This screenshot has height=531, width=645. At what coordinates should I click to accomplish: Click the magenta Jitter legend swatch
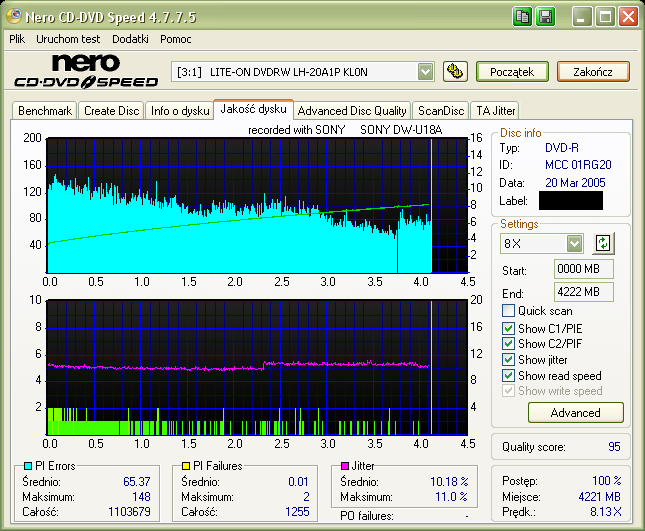pos(345,466)
